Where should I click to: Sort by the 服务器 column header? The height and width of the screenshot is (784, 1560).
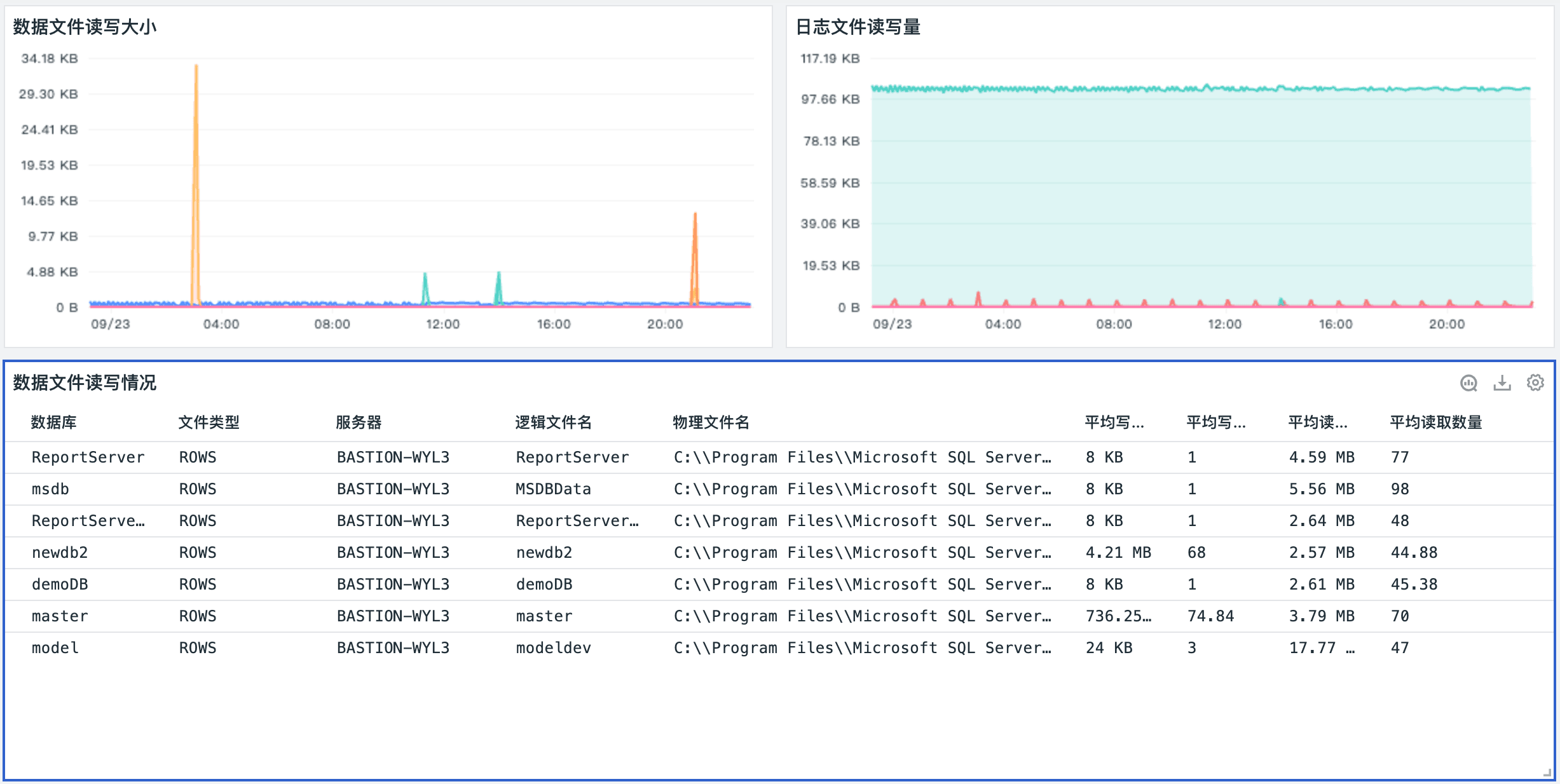point(359,422)
